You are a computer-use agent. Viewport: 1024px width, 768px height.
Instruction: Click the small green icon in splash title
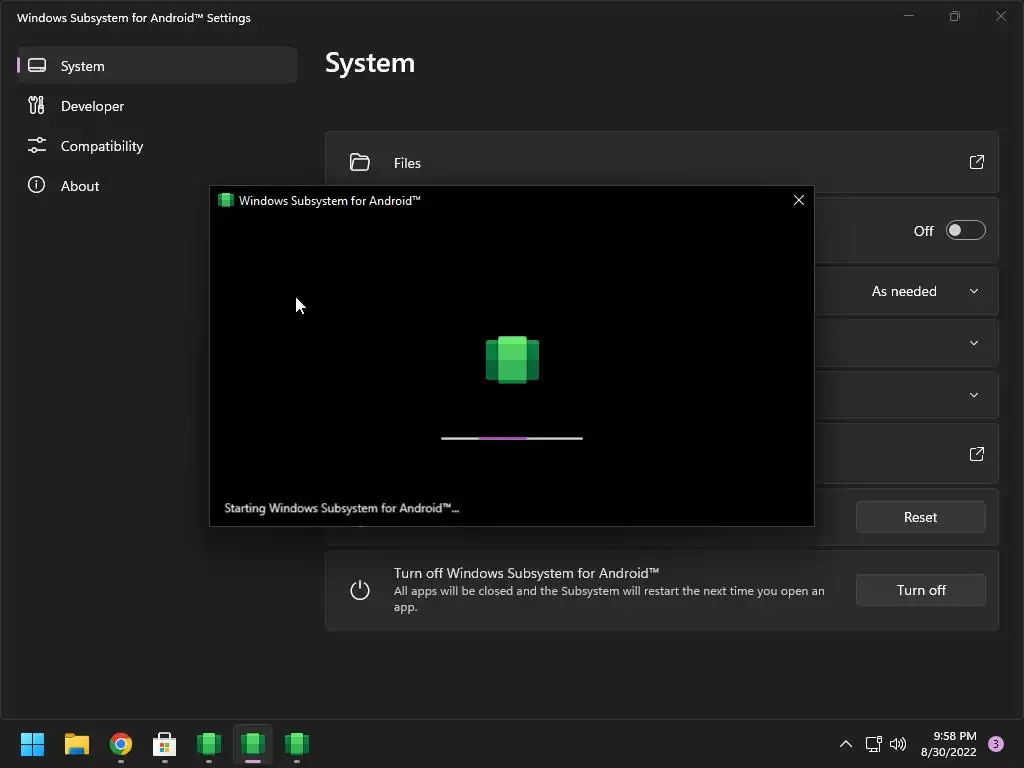(x=225, y=200)
